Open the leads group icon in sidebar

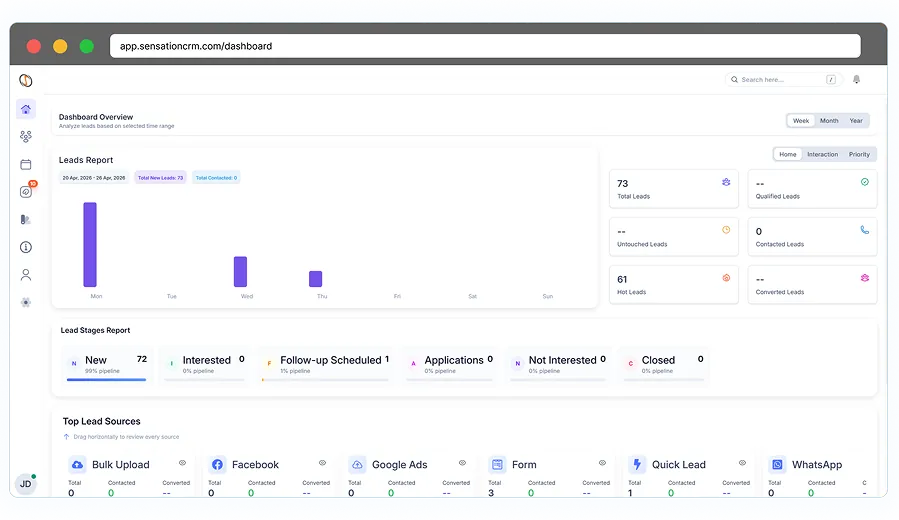tap(26, 136)
